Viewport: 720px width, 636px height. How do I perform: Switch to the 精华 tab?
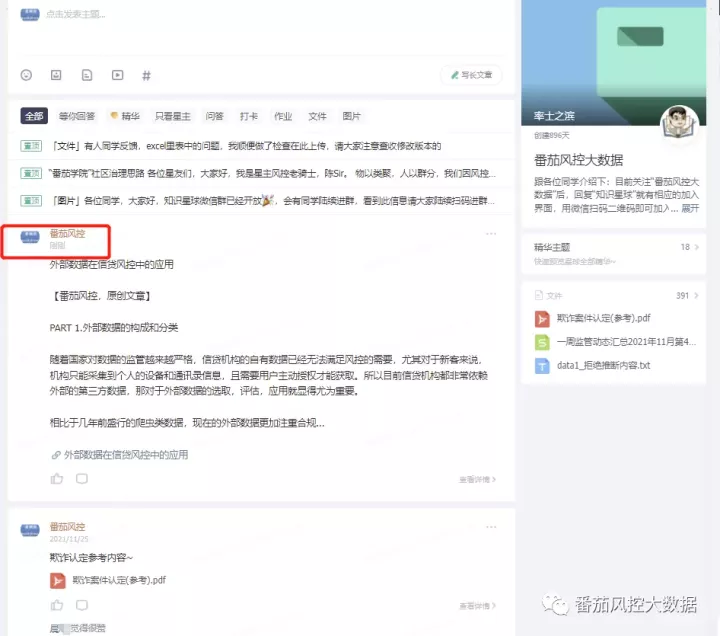(x=125, y=116)
